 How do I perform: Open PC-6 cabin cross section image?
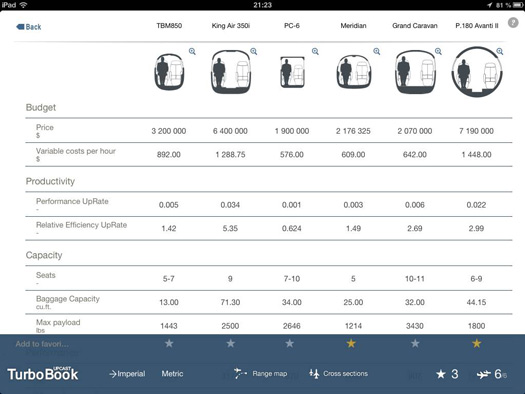[x=292, y=72]
